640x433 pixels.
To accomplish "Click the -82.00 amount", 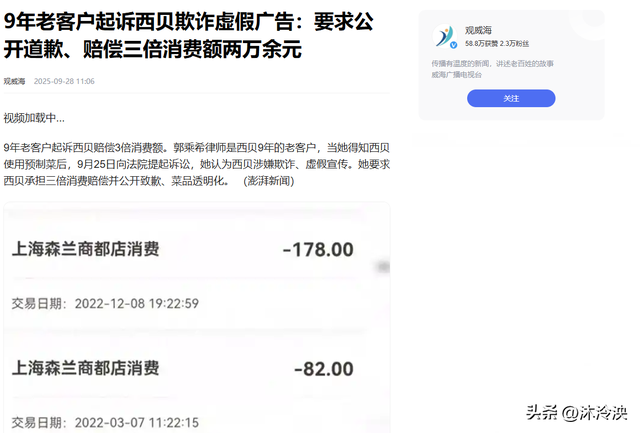I will click(324, 369).
